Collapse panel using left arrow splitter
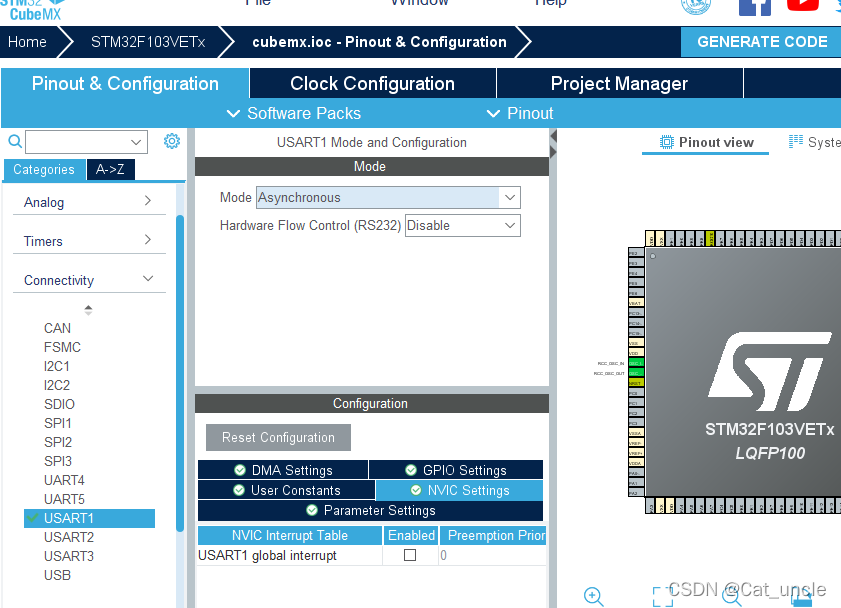The image size is (841, 608). [554, 137]
